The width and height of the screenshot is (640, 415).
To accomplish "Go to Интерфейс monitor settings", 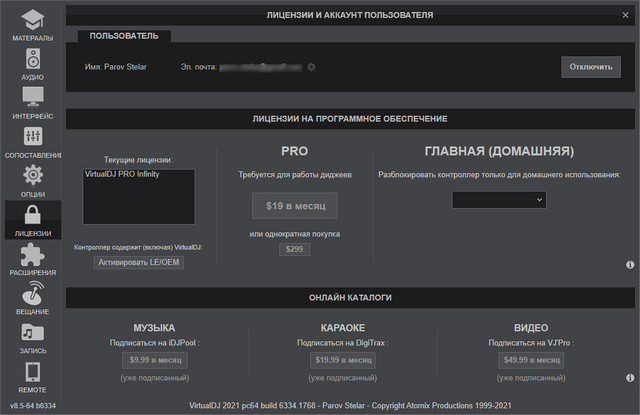I will tap(32, 102).
